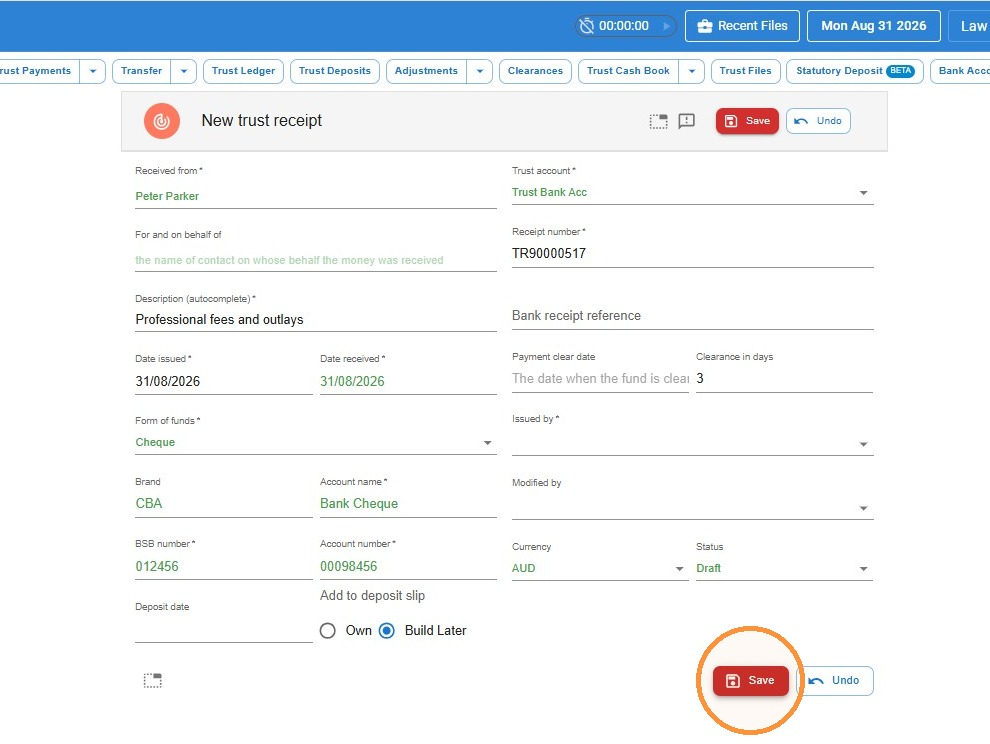The height and width of the screenshot is (744, 990).
Task: Click the Deposit date field
Action: click(224, 630)
